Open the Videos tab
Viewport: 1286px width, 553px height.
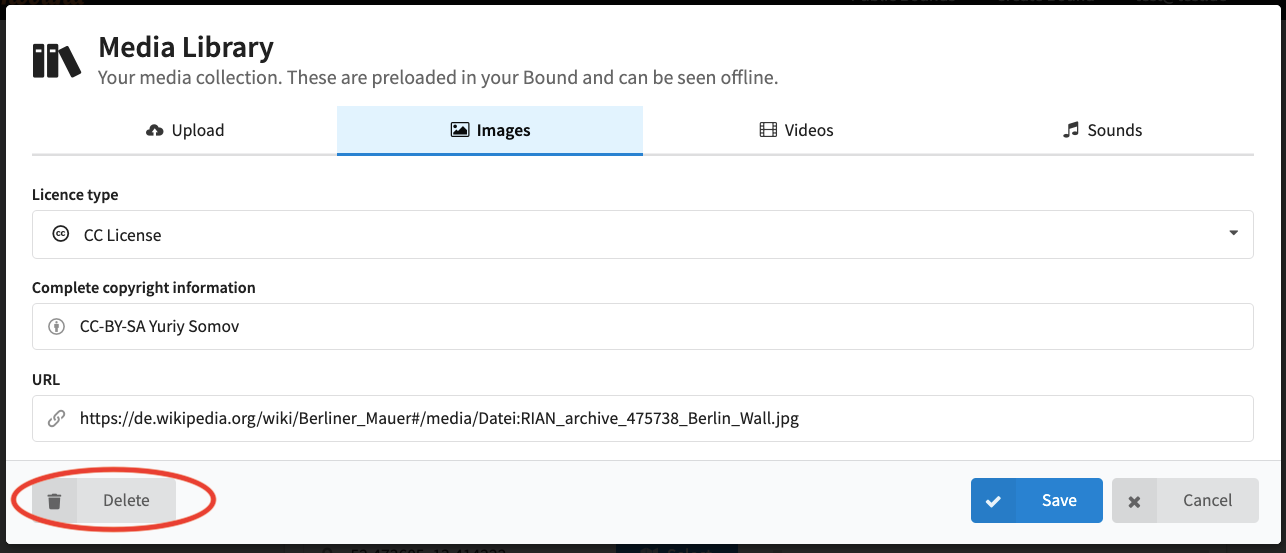(796, 130)
